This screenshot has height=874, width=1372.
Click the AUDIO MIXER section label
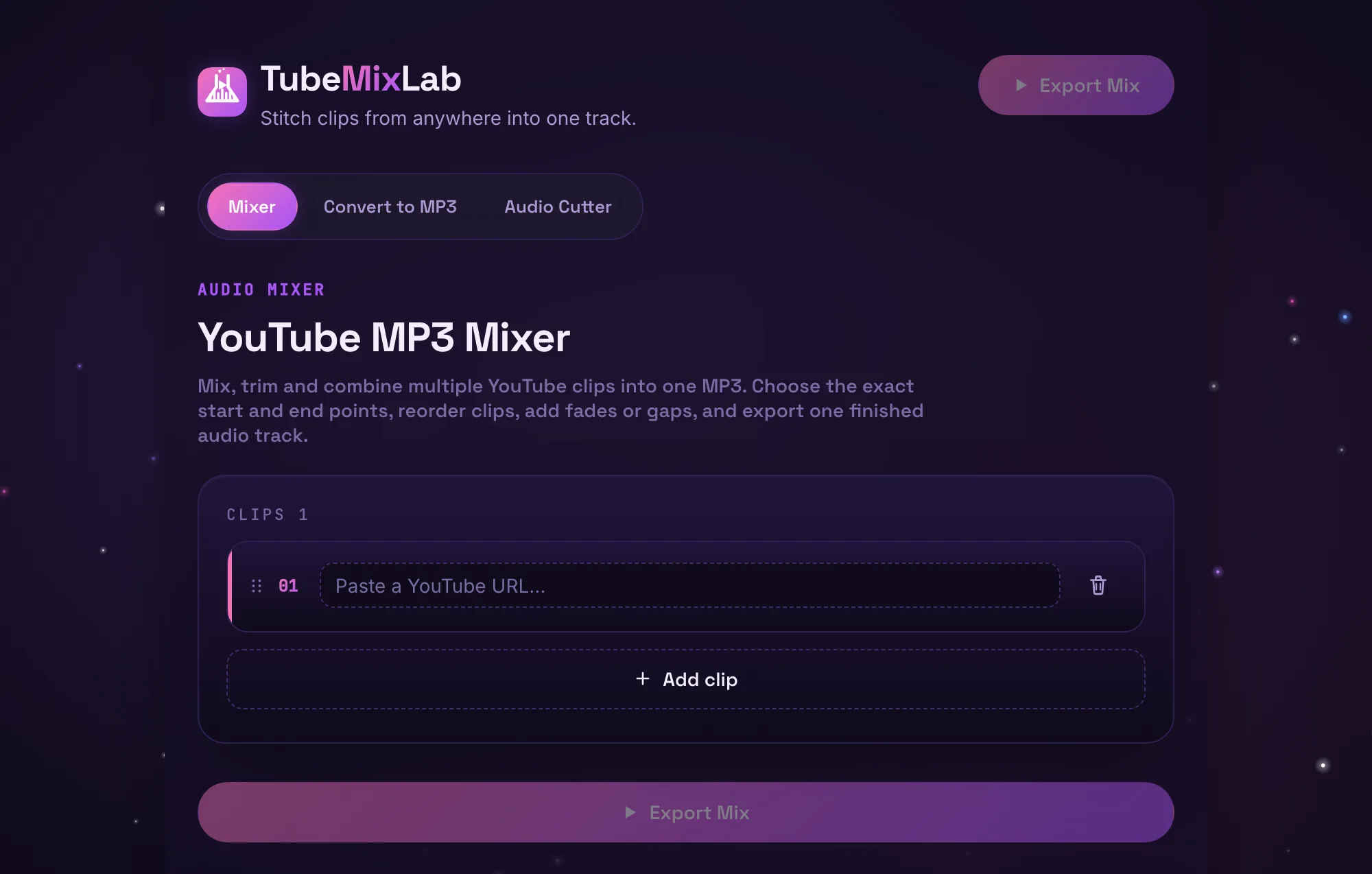[x=261, y=290]
